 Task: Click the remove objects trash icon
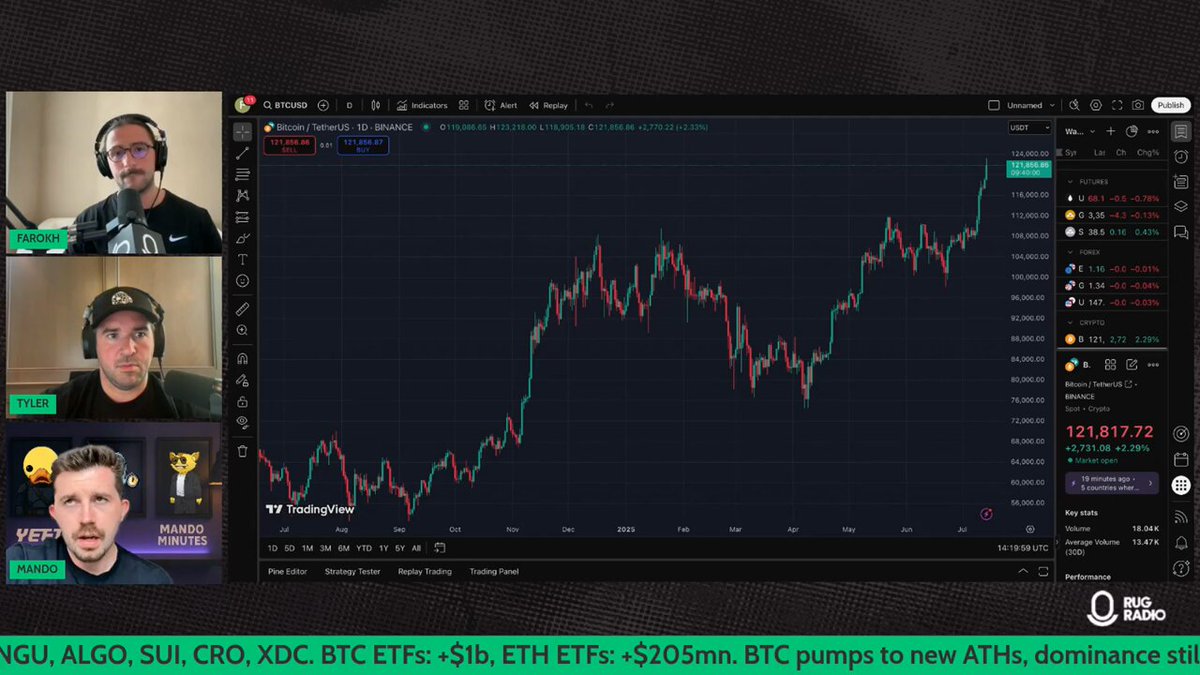click(x=243, y=451)
